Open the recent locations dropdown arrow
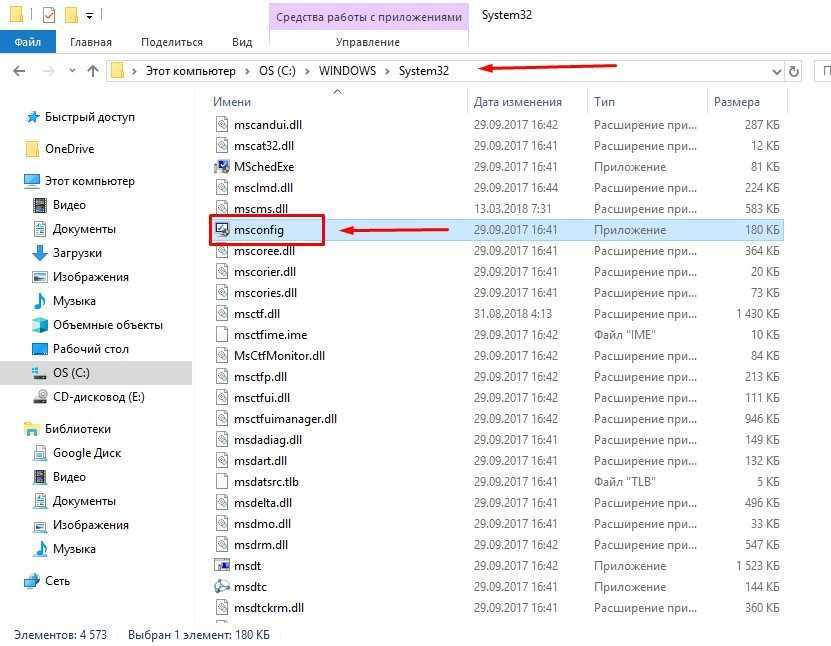 coord(70,72)
